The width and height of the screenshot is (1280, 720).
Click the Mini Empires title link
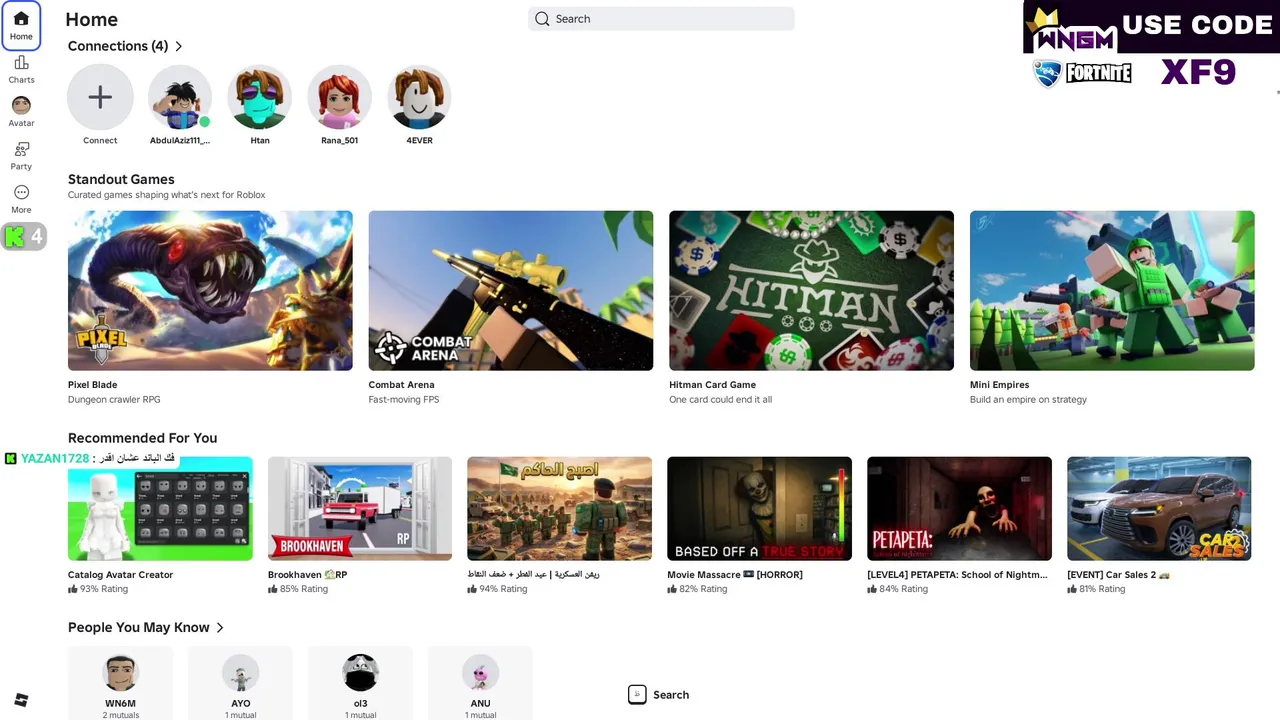pos(1000,385)
